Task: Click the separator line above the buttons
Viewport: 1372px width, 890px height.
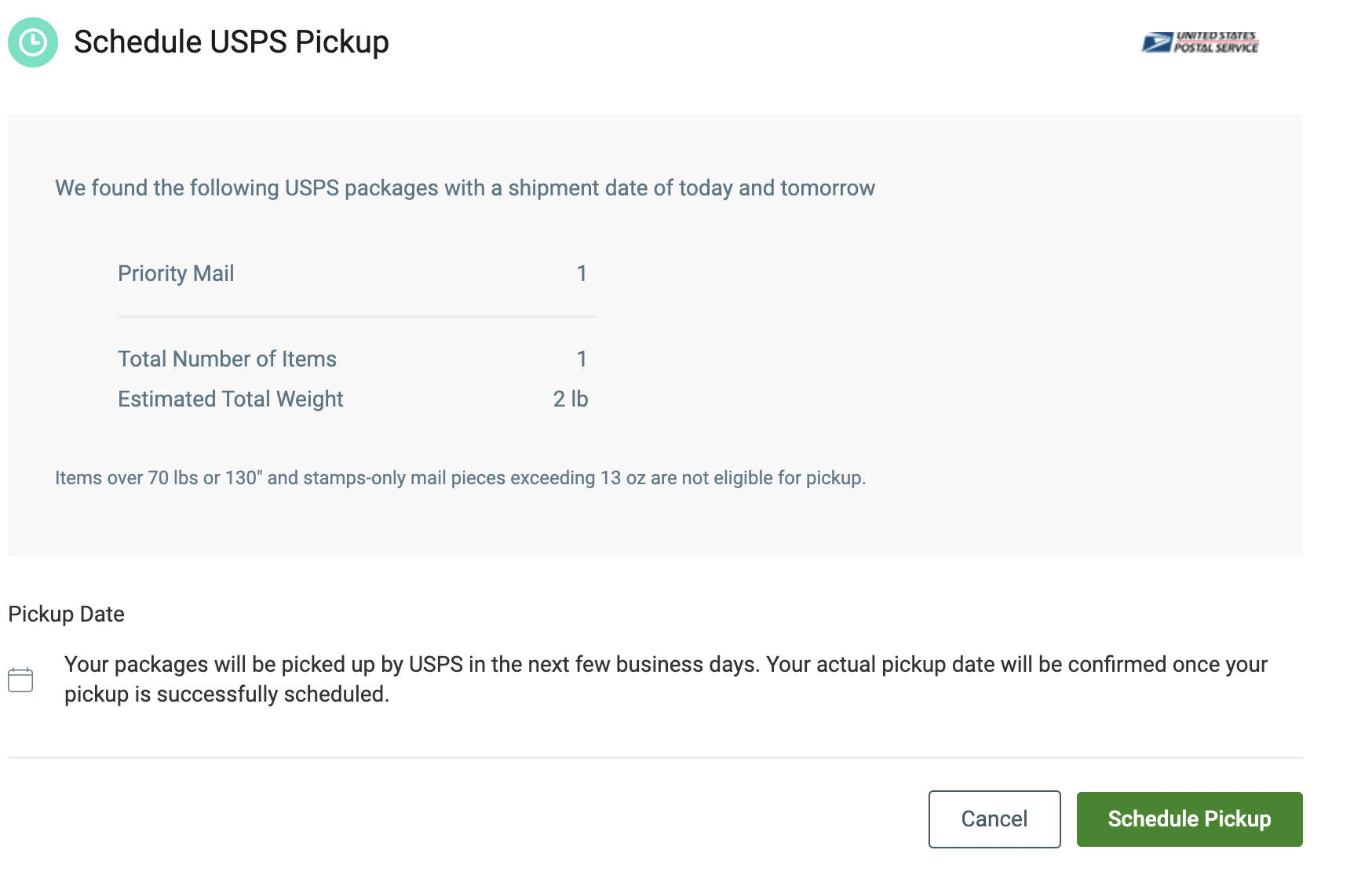Action: (655, 757)
